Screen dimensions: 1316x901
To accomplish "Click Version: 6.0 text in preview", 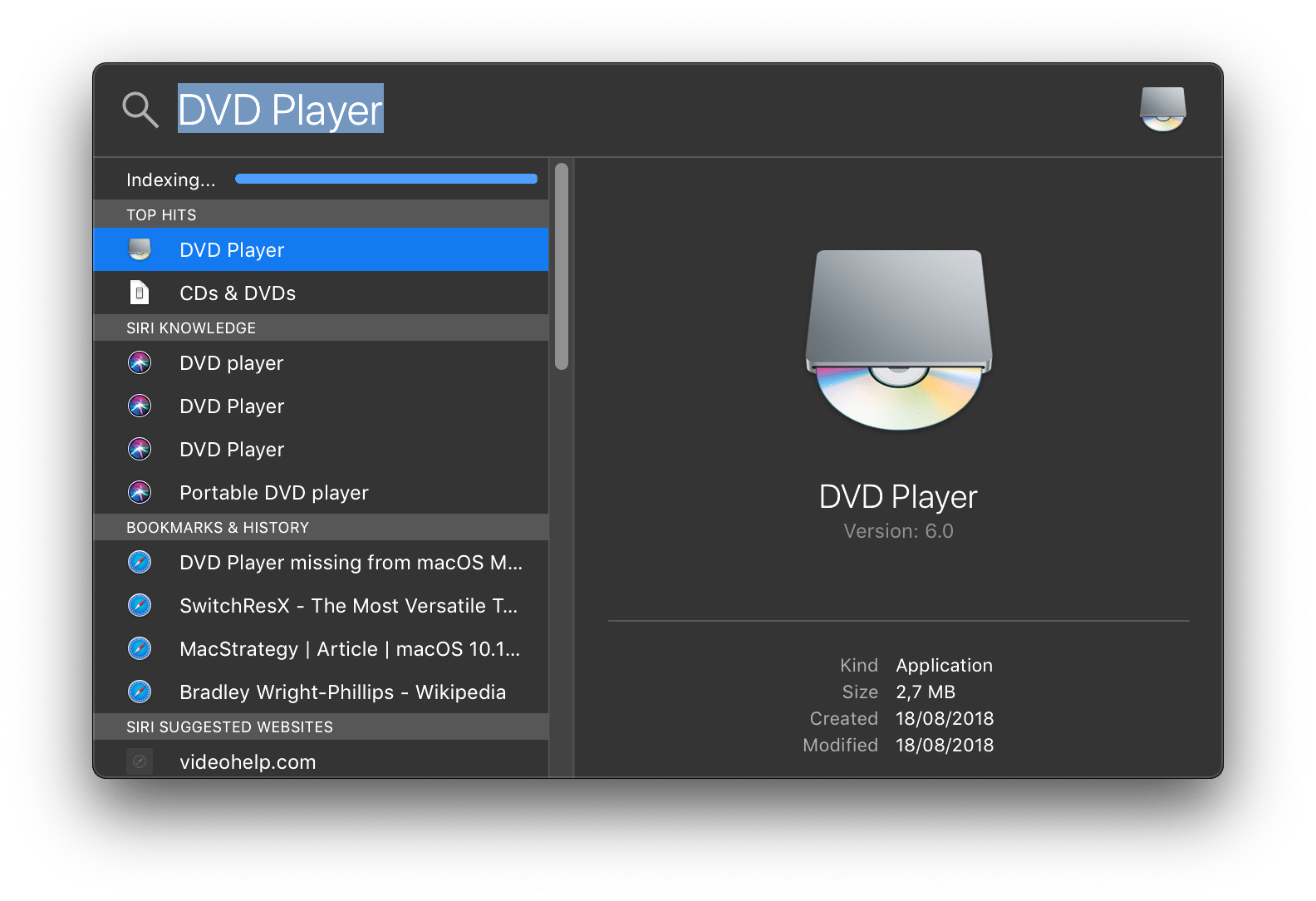I will pyautogui.click(x=898, y=531).
